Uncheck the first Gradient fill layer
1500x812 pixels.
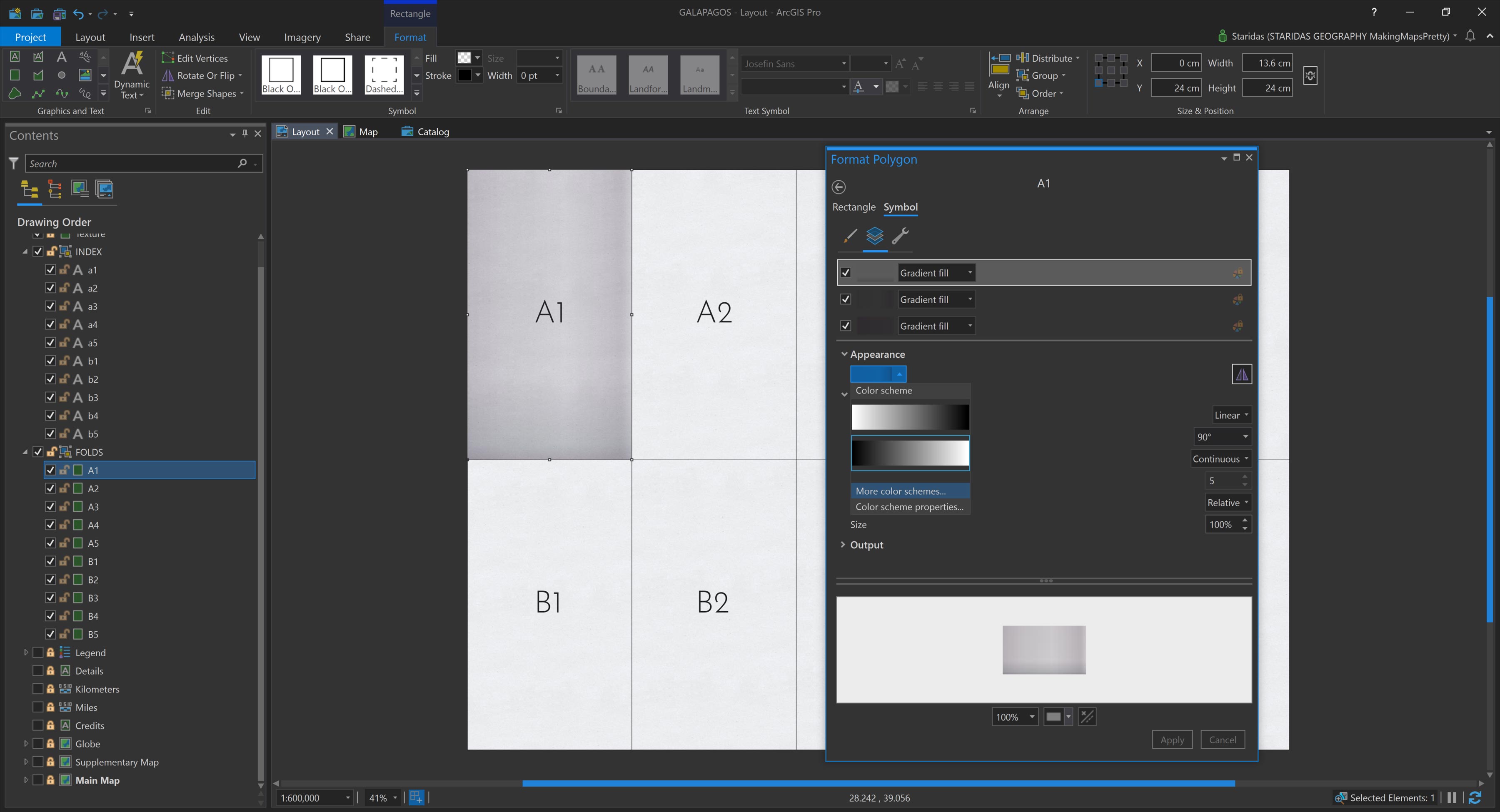(846, 272)
